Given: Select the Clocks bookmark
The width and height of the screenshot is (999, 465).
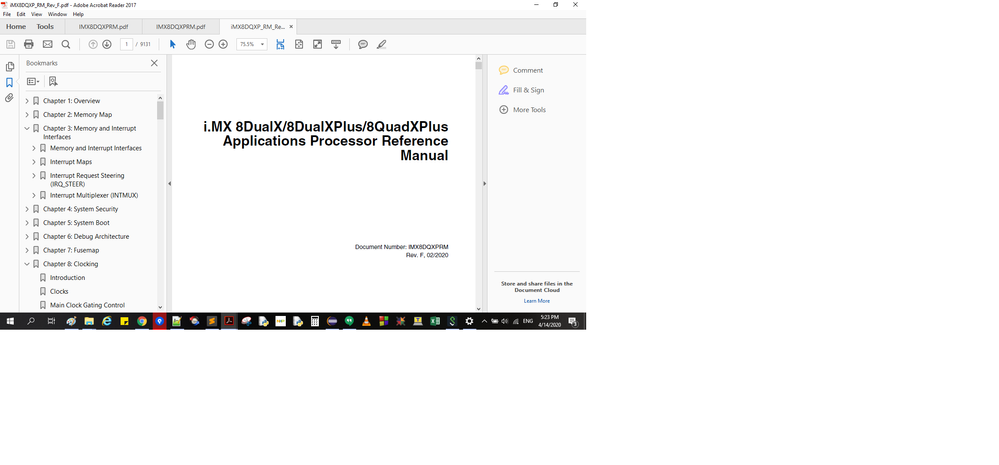Looking at the screenshot, I should 59,291.
